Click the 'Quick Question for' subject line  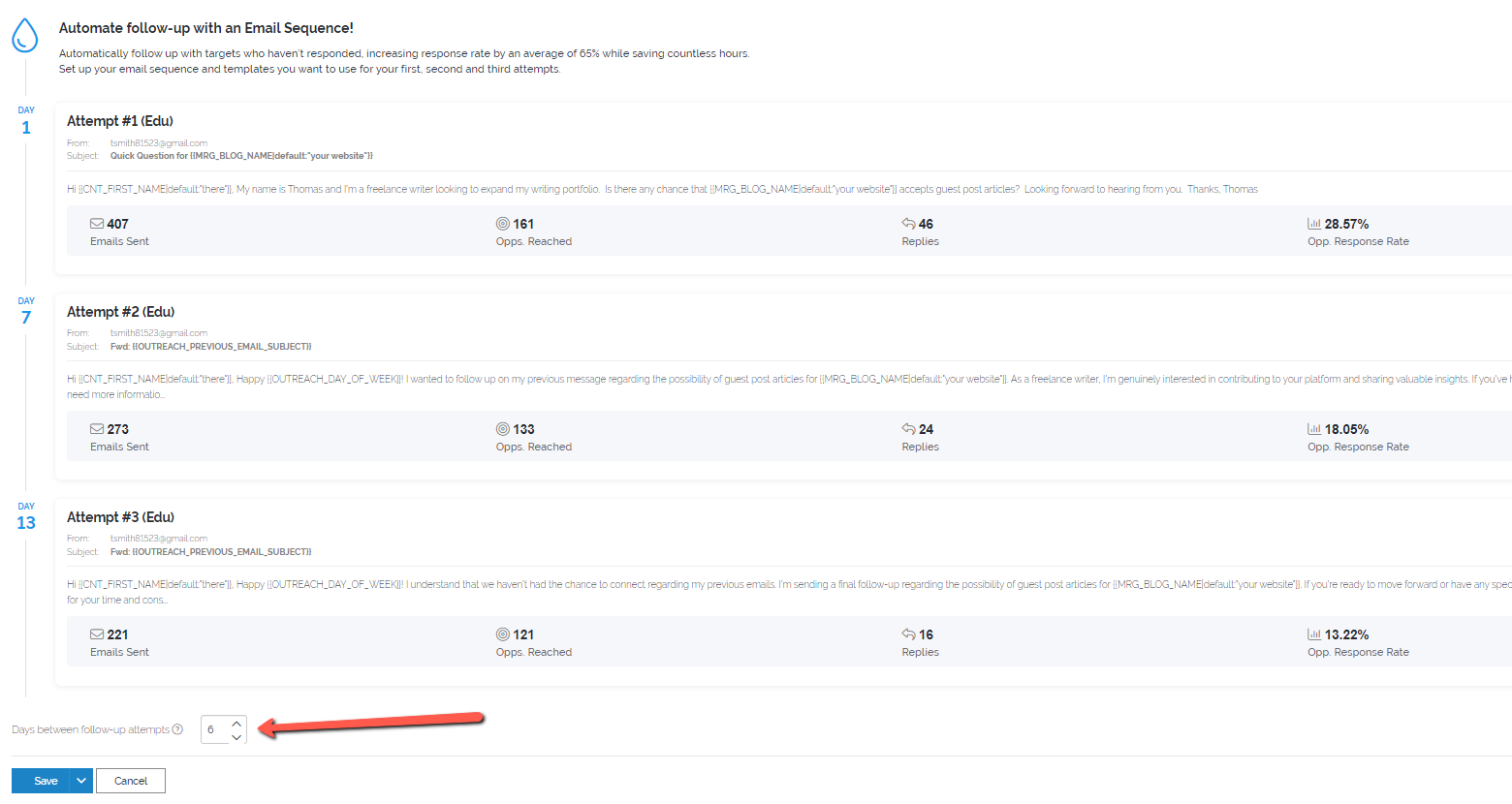(241, 156)
